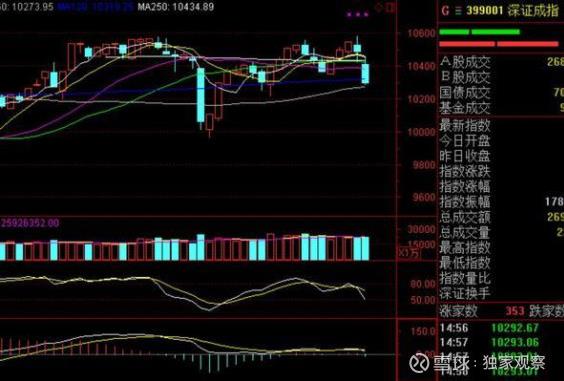This screenshot has height=381, width=564.
Task: Click the 9600 price axis label
Action: click(x=424, y=198)
